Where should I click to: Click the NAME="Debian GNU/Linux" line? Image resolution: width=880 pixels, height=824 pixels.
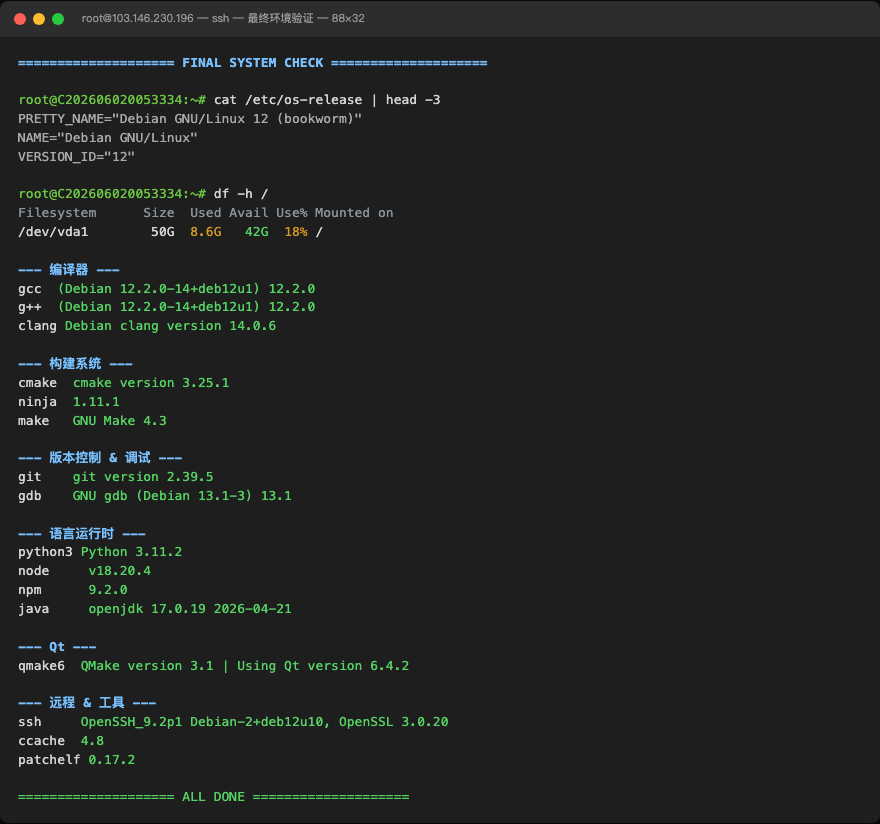(107, 138)
